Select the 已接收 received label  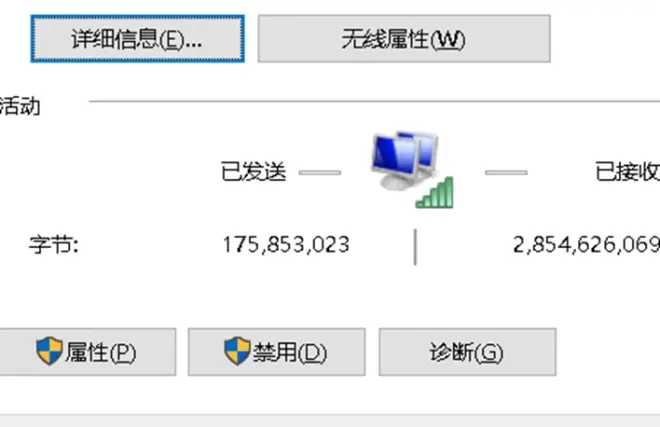coord(627,172)
